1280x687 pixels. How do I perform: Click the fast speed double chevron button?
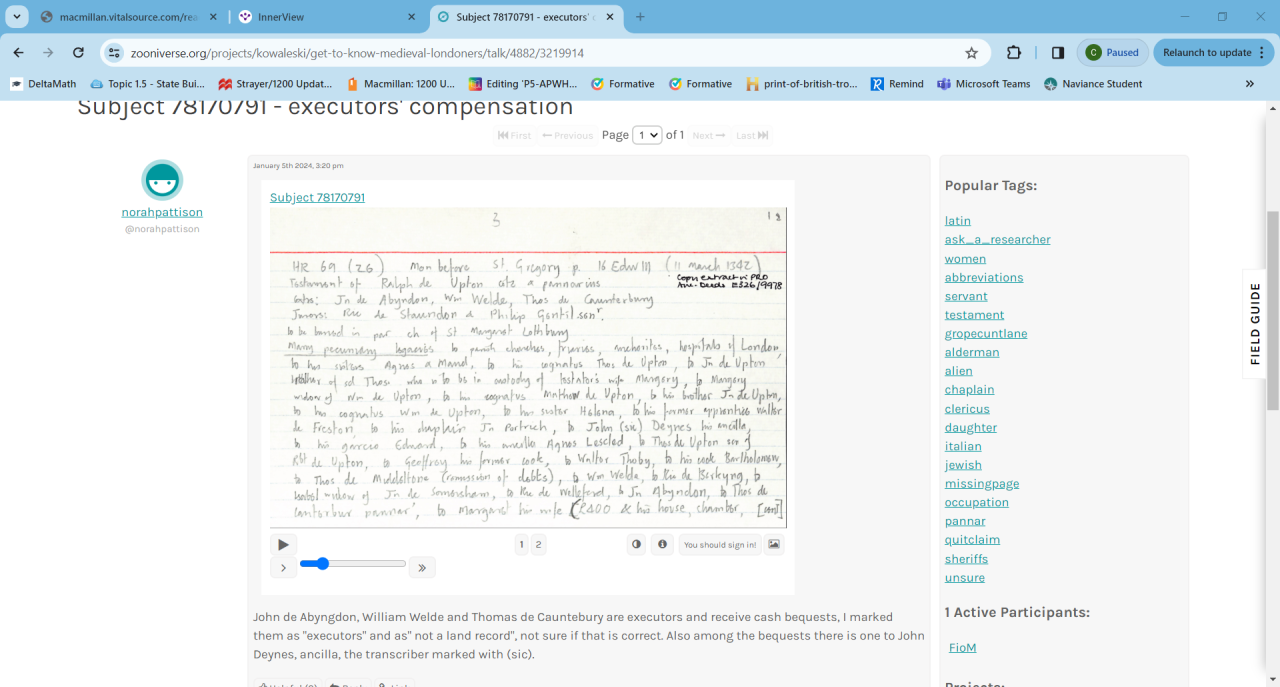[x=422, y=568]
